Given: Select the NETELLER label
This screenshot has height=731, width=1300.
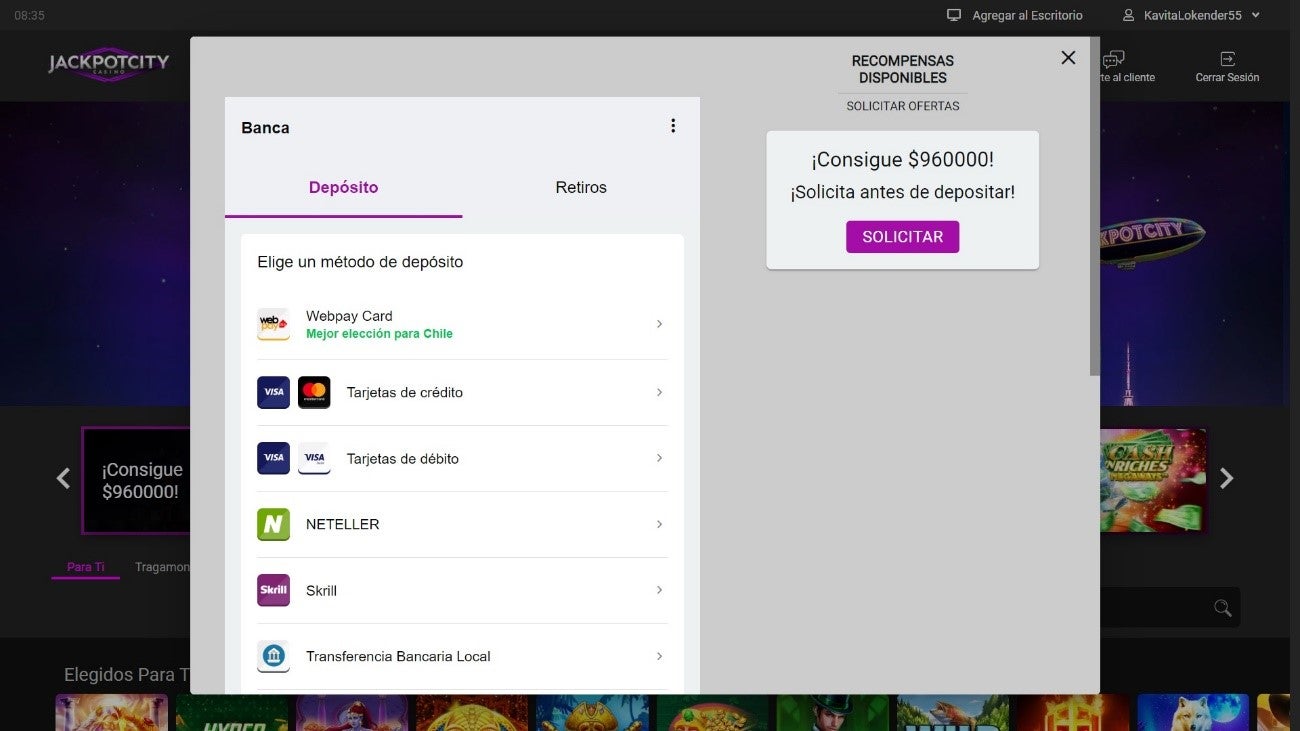Looking at the screenshot, I should (343, 524).
